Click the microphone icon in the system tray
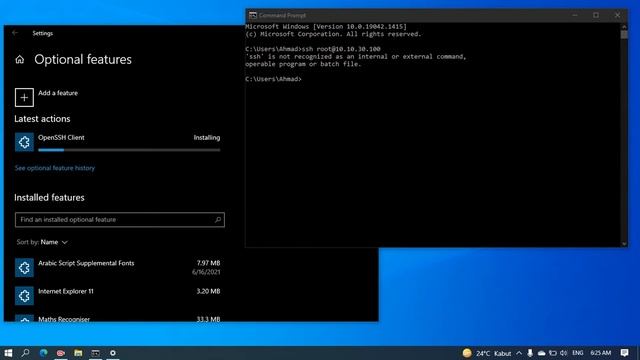 530,353
